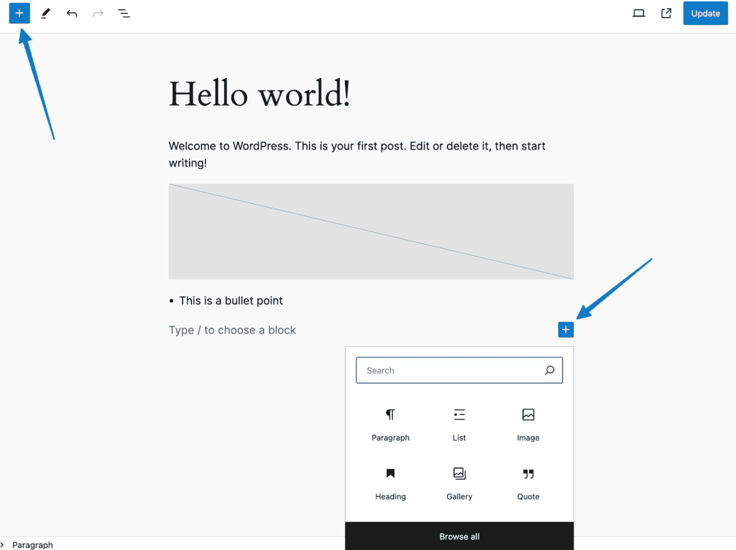Open the Preview device icon
The height and width of the screenshot is (550, 736).
(x=638, y=14)
